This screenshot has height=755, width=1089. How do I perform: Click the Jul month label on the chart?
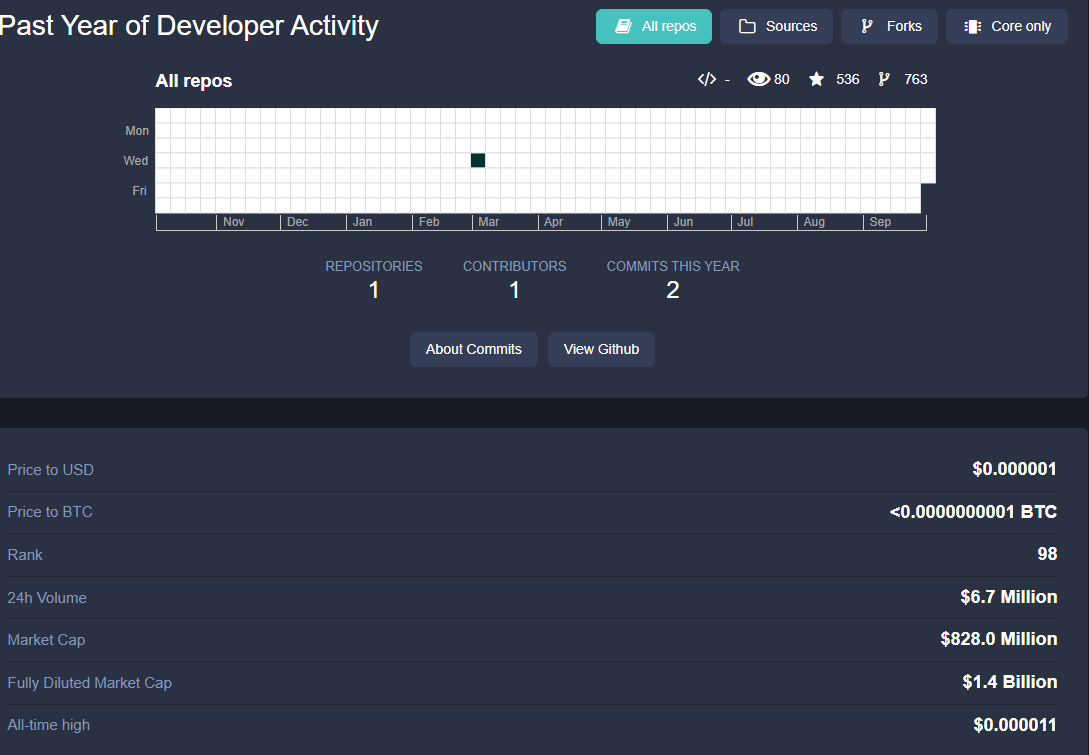click(x=745, y=222)
